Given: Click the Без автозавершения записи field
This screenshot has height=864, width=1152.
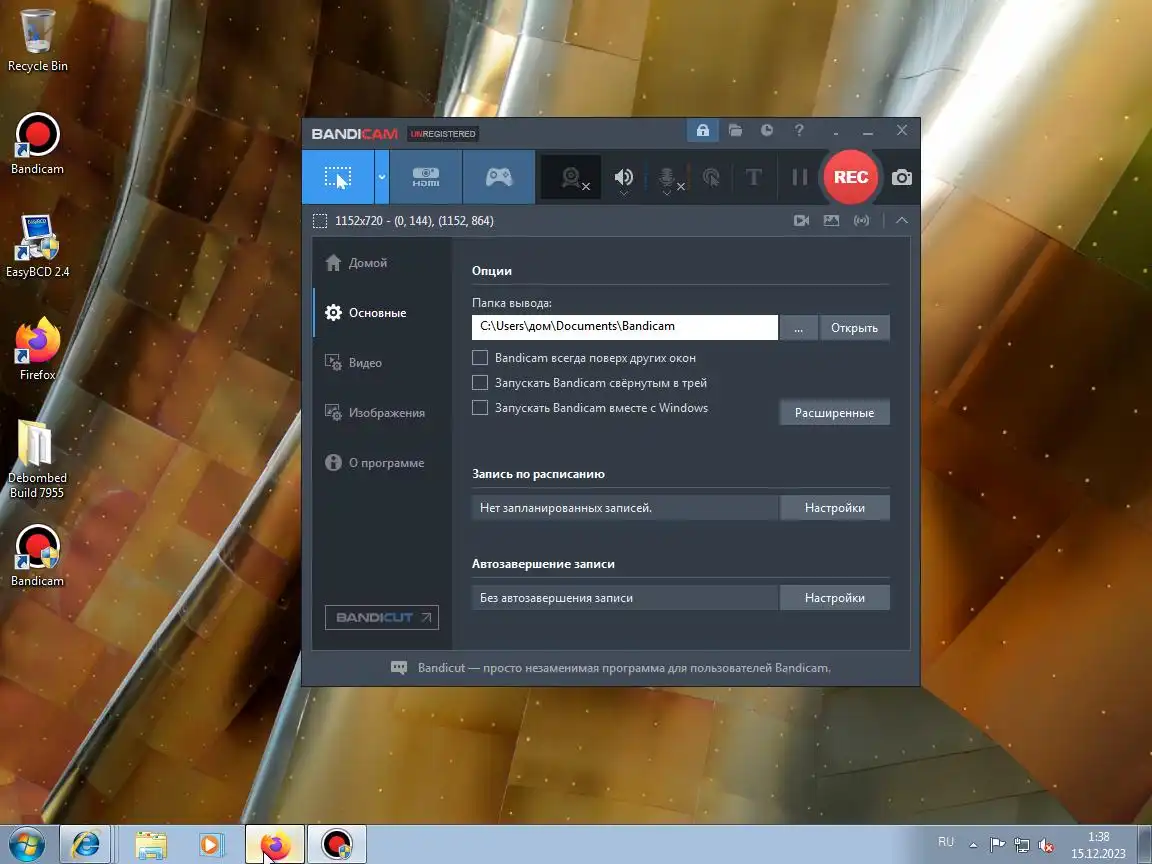Looking at the screenshot, I should (624, 598).
